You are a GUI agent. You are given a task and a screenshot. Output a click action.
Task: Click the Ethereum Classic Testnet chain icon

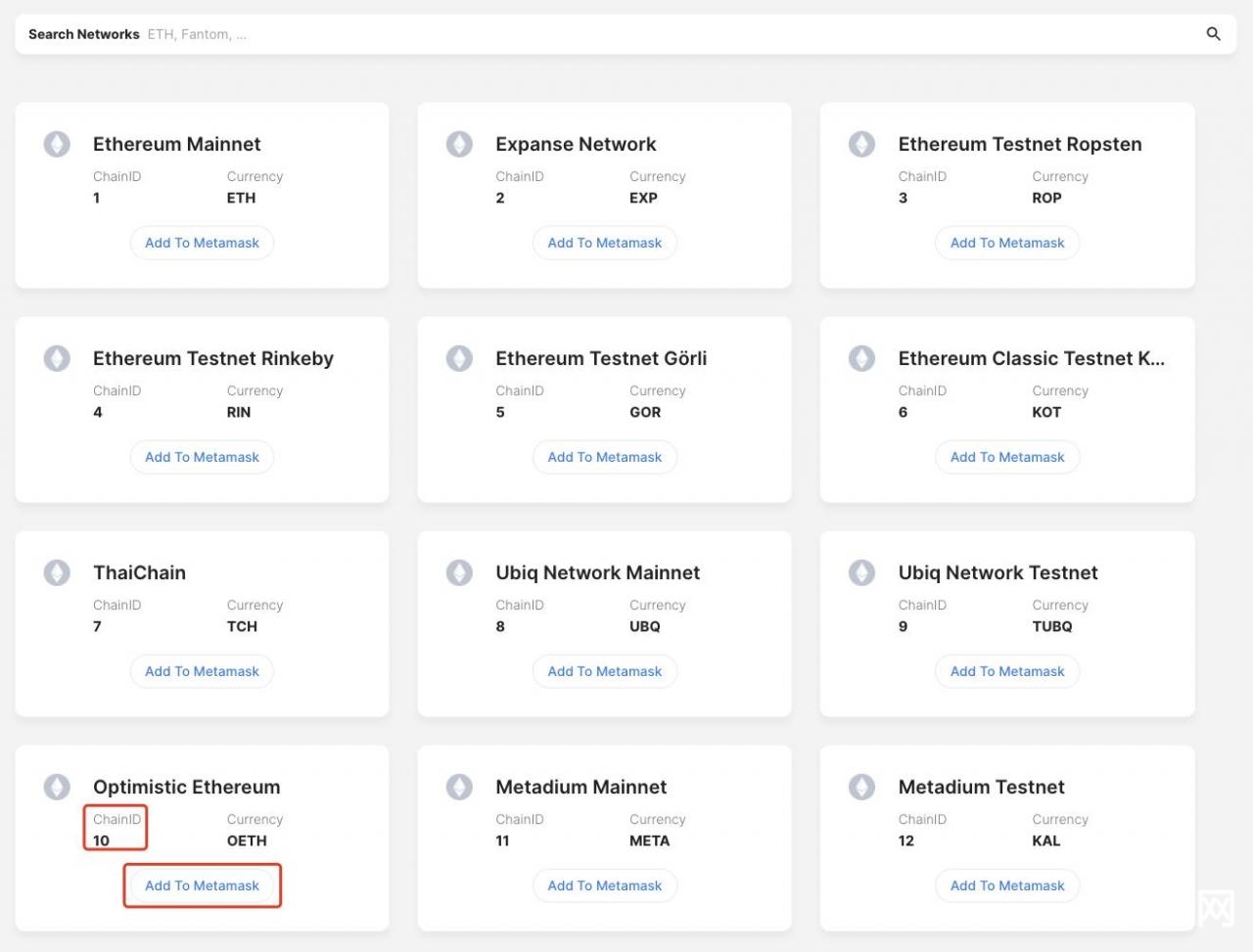pos(861,358)
